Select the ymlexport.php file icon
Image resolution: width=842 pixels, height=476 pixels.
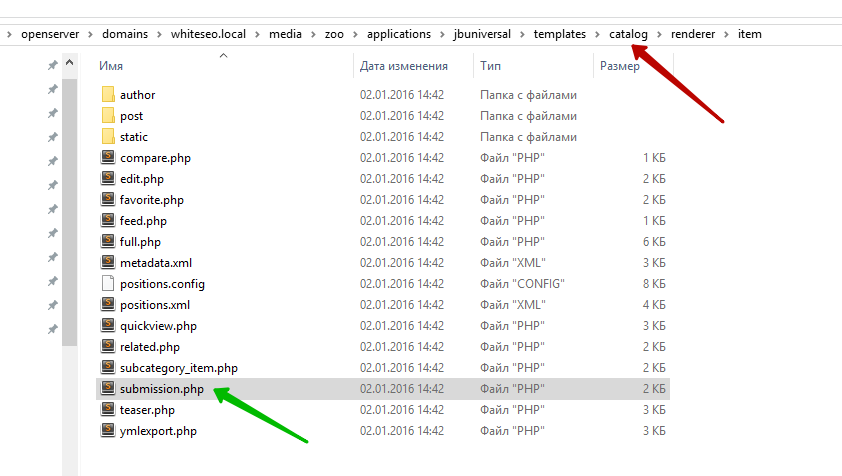[x=108, y=431]
